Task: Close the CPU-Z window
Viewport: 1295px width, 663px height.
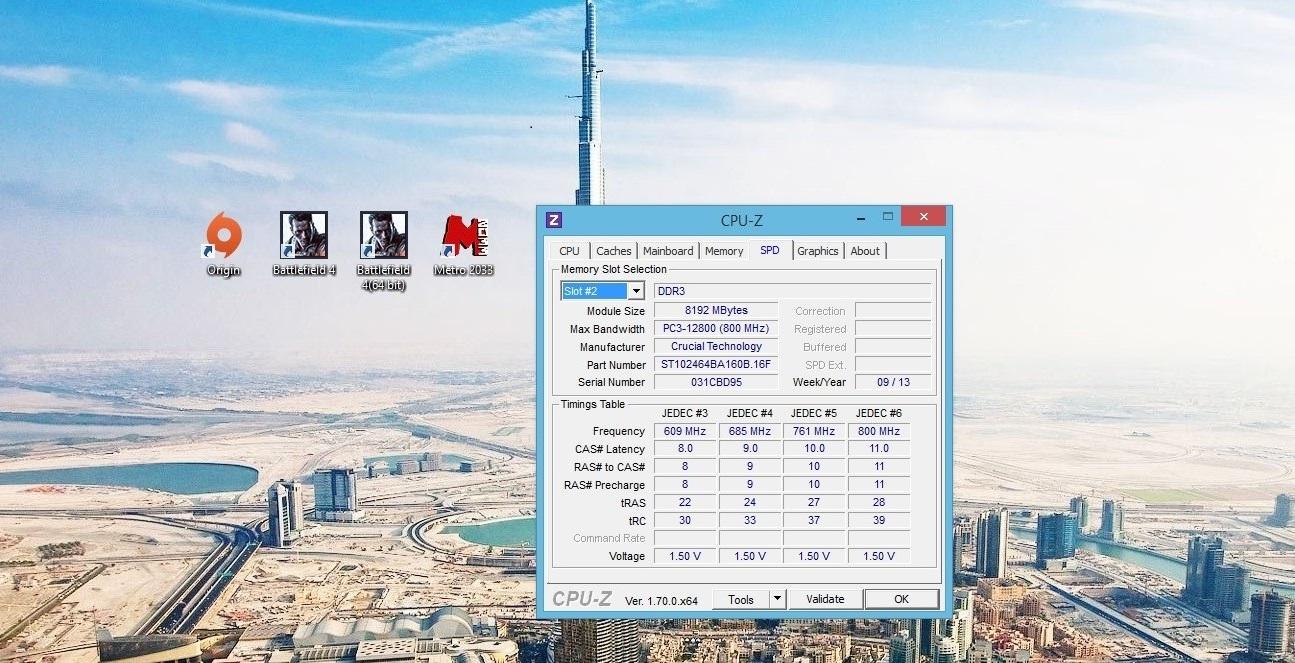Action: pyautogui.click(x=923, y=216)
